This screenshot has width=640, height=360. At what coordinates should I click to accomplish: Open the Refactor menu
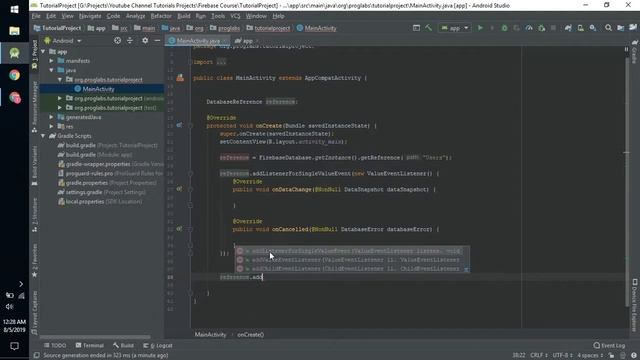click(x=161, y=16)
